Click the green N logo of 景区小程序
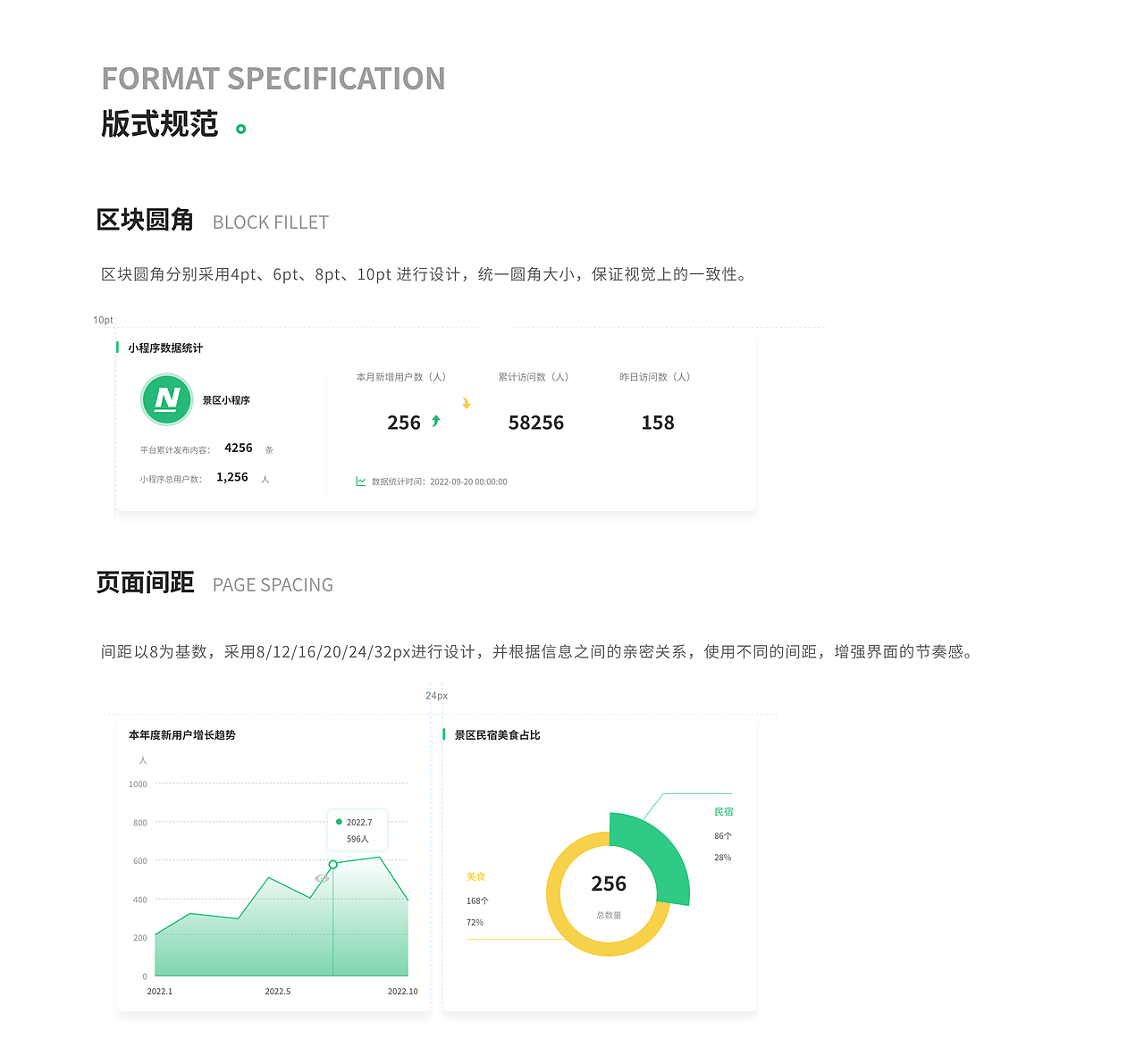1144x1064 pixels. click(x=166, y=399)
